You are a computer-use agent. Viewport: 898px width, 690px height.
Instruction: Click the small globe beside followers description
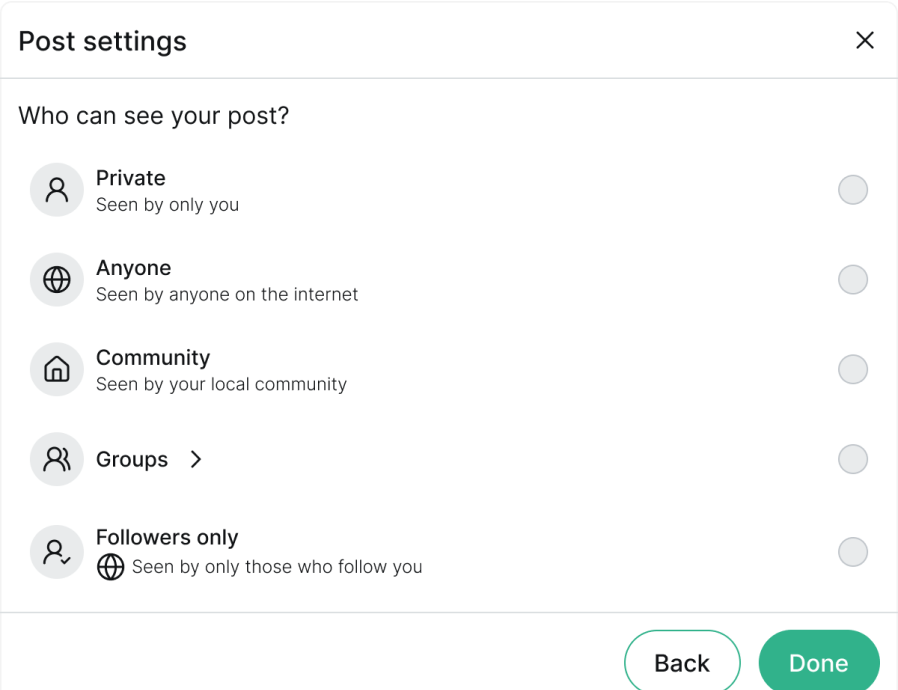tap(110, 568)
